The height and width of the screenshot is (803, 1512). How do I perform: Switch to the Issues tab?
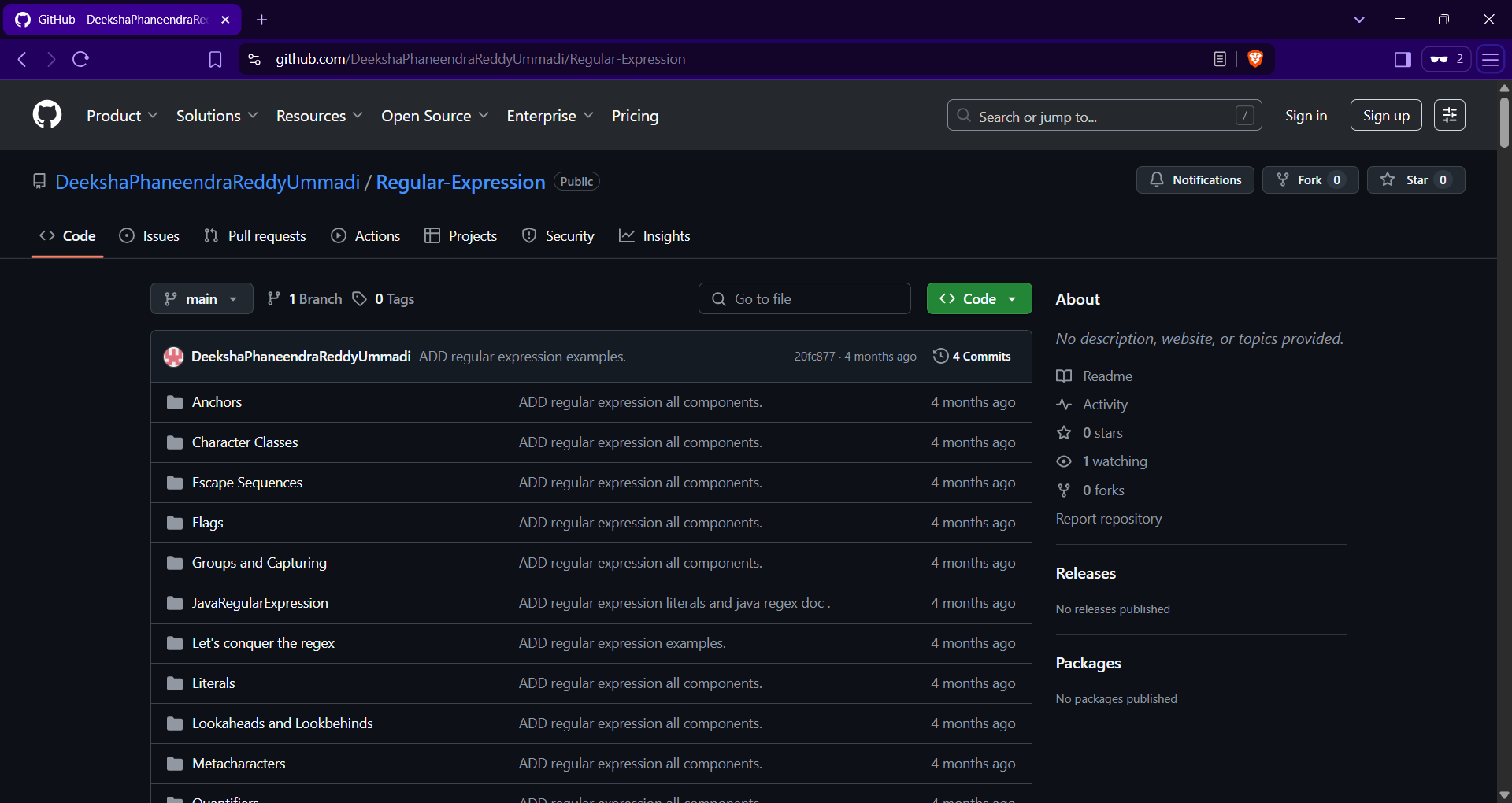coord(149,236)
